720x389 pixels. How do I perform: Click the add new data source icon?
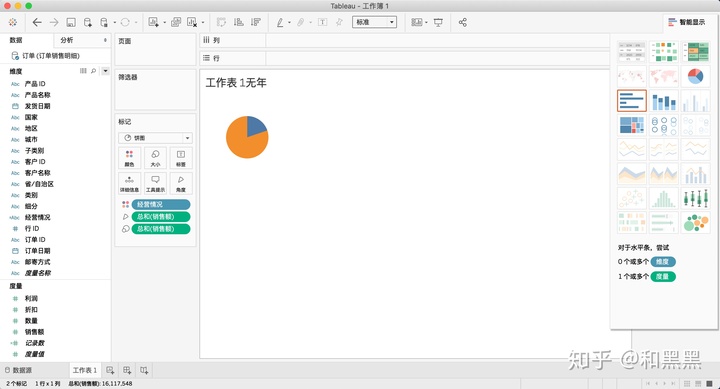pyautogui.click(x=88, y=22)
